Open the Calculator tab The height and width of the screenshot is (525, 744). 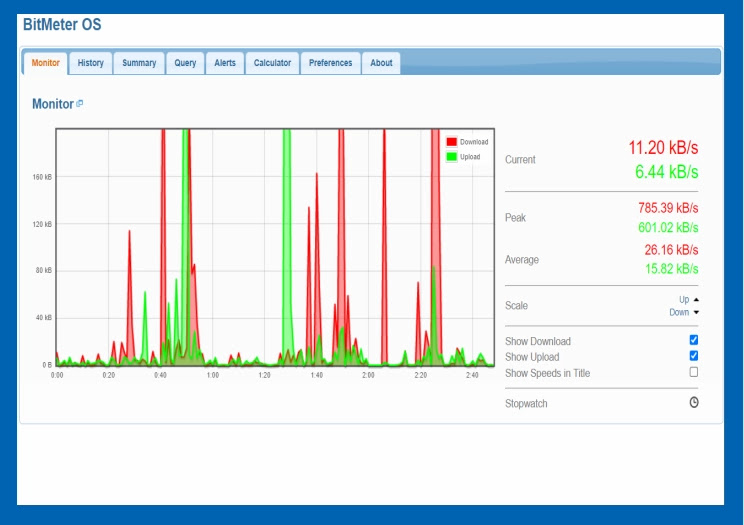pyautogui.click(x=272, y=63)
